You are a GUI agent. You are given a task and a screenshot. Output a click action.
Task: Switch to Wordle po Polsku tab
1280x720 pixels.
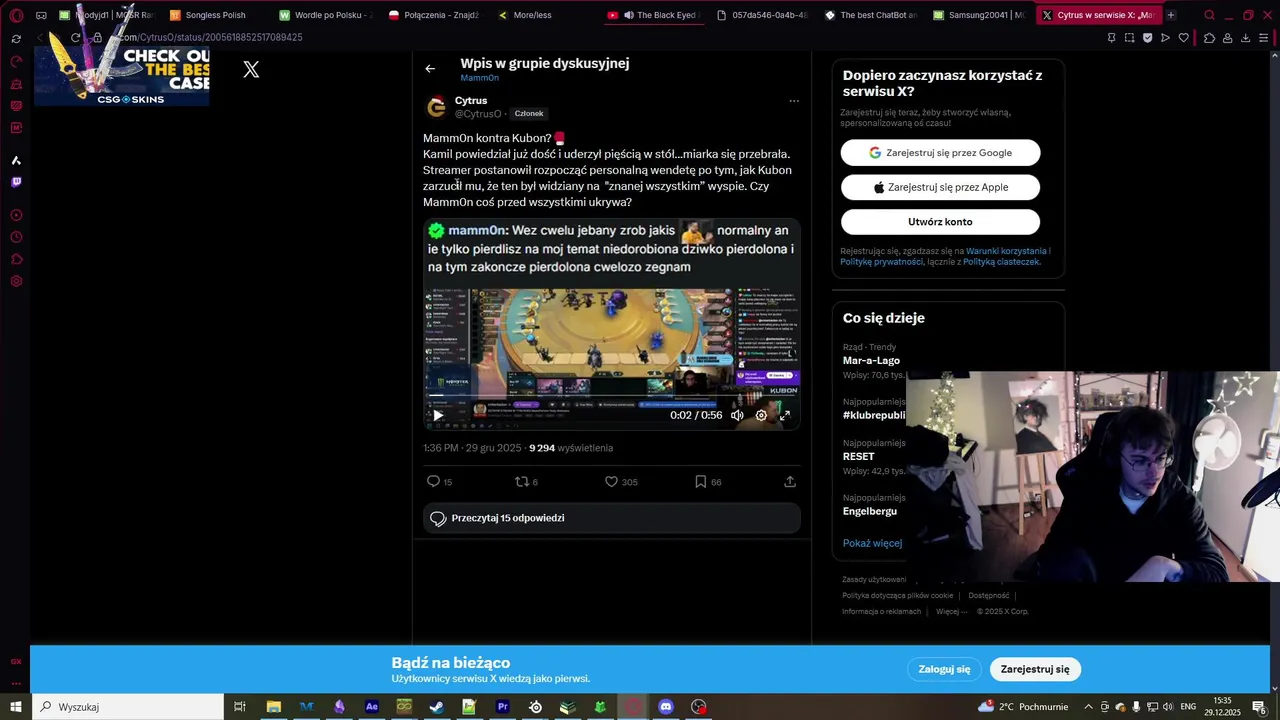(325, 15)
